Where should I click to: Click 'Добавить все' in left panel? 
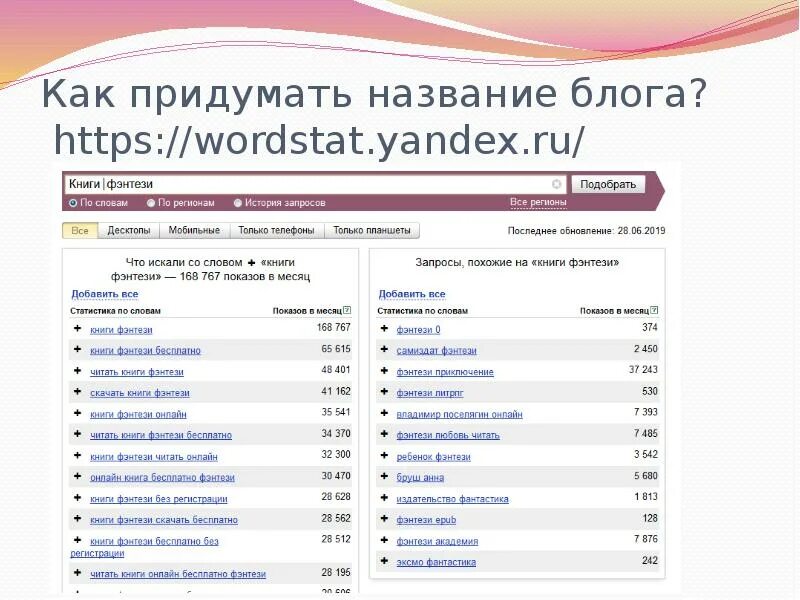click(x=105, y=294)
